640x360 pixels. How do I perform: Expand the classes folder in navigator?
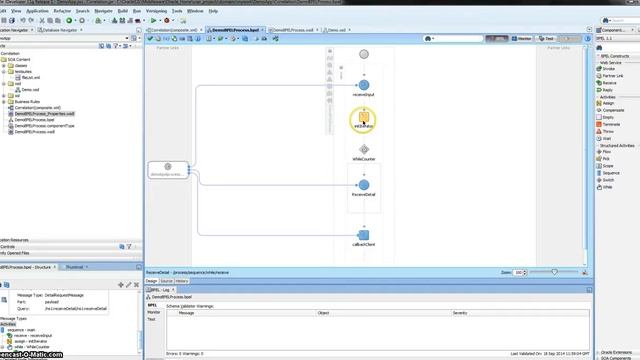coord(4,65)
